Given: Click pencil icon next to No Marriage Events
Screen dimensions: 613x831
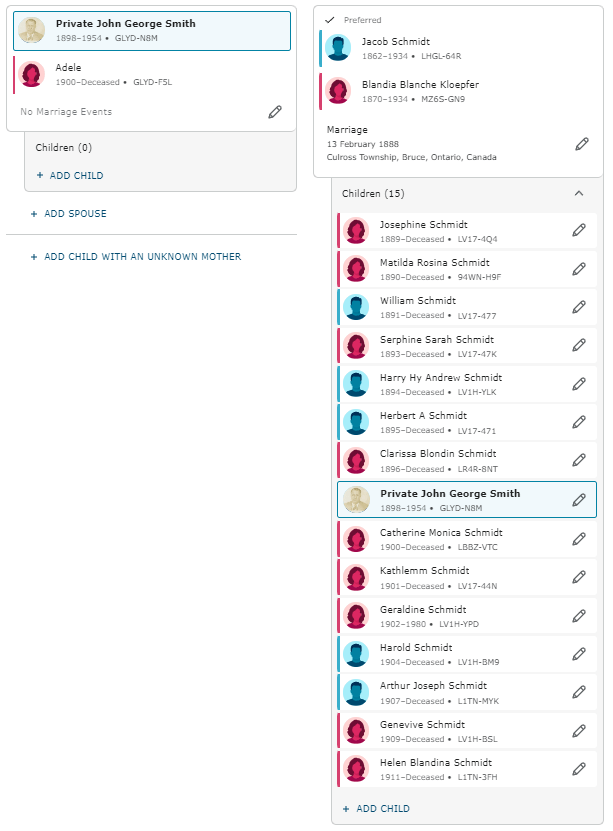Looking at the screenshot, I should pyautogui.click(x=275, y=112).
